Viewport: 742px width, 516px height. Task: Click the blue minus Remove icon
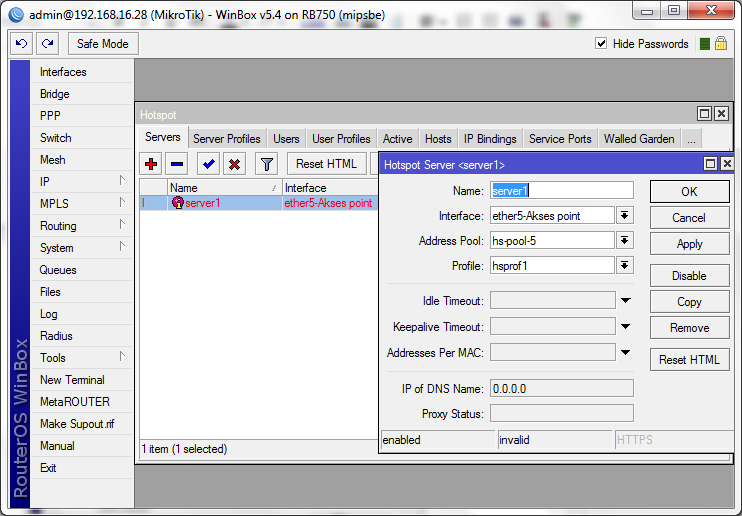pyautogui.click(x=177, y=164)
